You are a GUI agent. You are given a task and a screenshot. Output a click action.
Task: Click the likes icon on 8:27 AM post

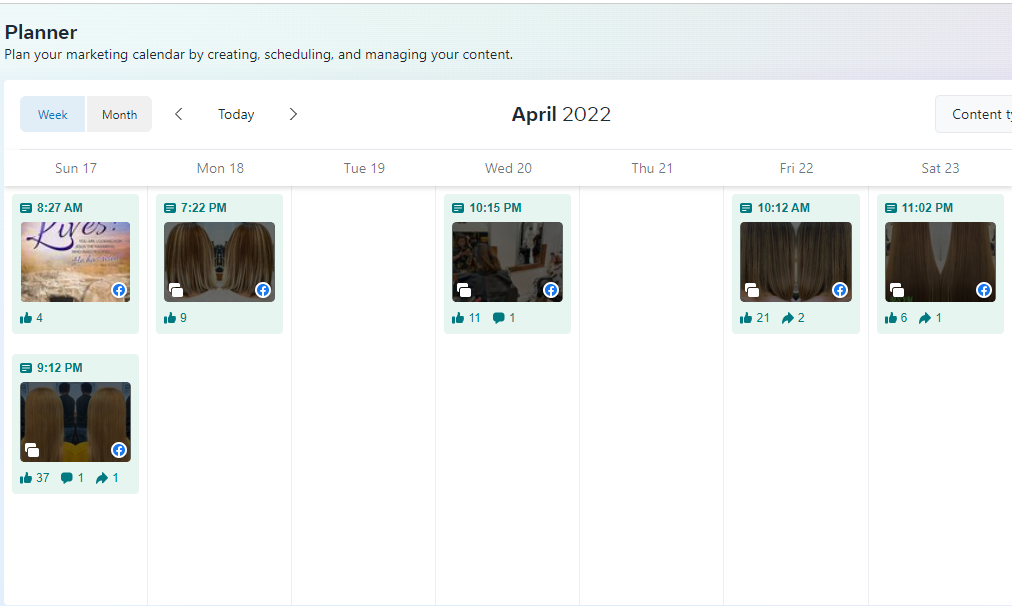[x=26, y=318]
